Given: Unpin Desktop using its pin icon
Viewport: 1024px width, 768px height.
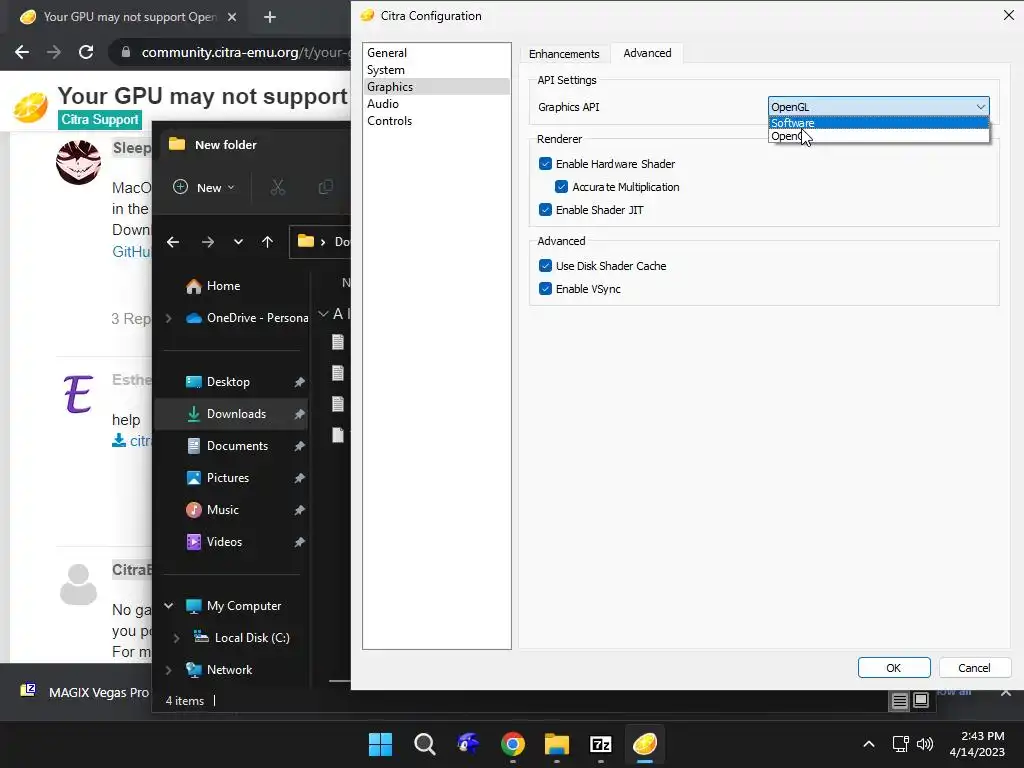Looking at the screenshot, I should 299,382.
